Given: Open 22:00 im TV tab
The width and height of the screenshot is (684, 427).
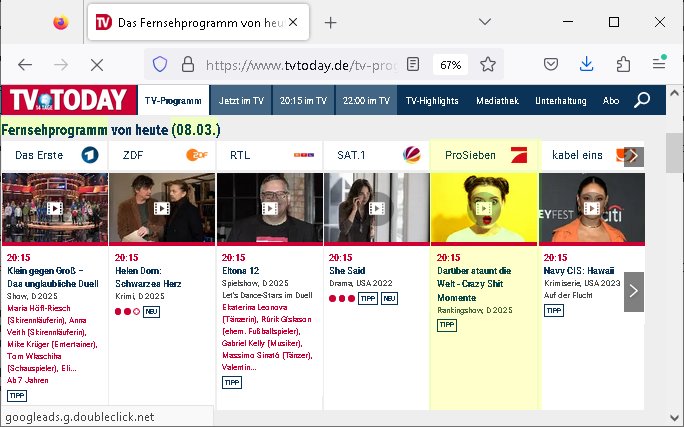Looking at the screenshot, I should [366, 100].
